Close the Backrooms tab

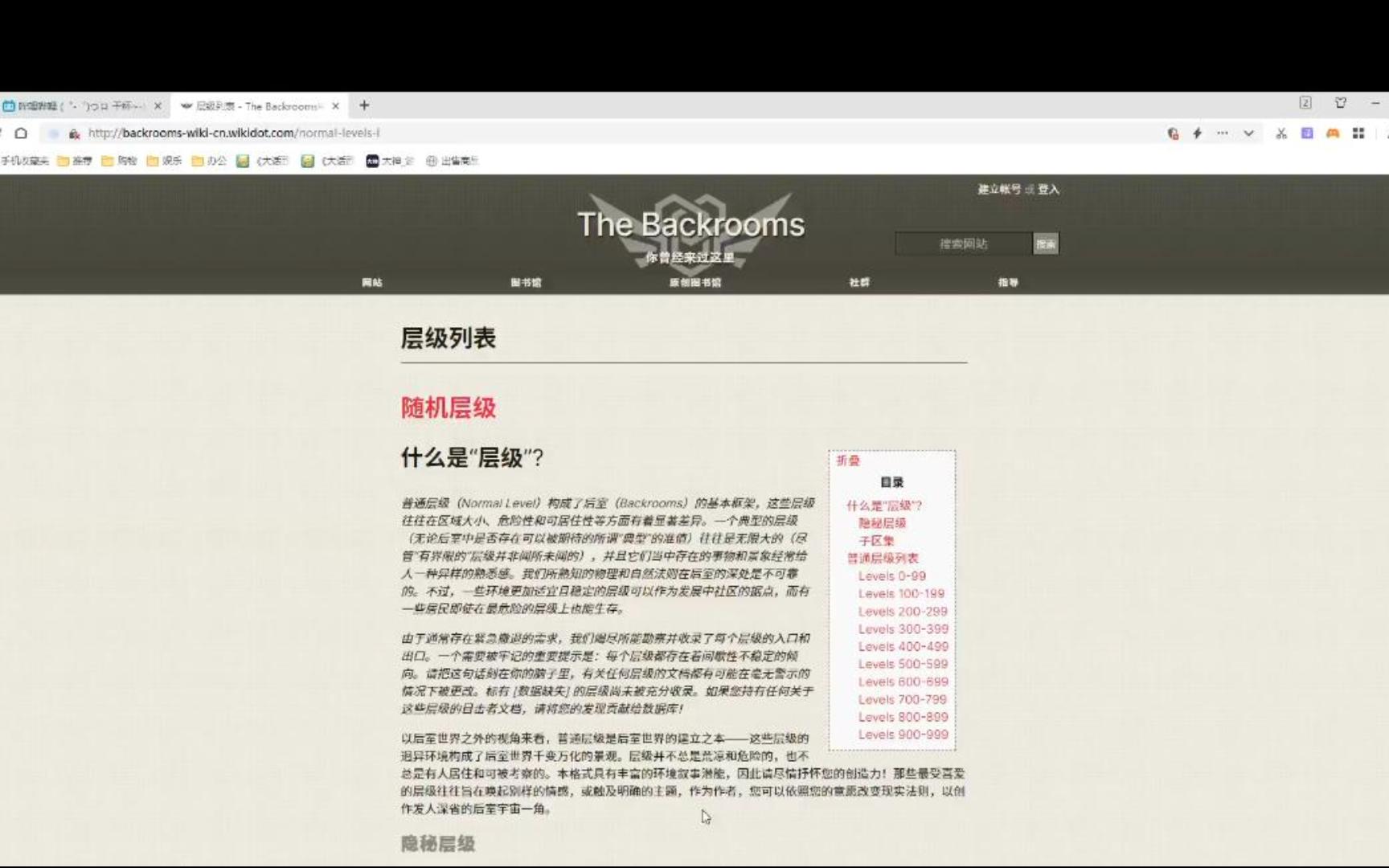pyautogui.click(x=335, y=106)
